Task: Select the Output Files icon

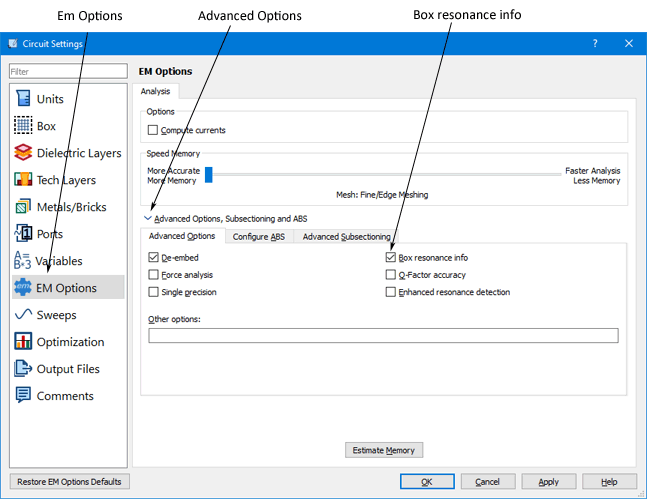Action: [x=23, y=369]
